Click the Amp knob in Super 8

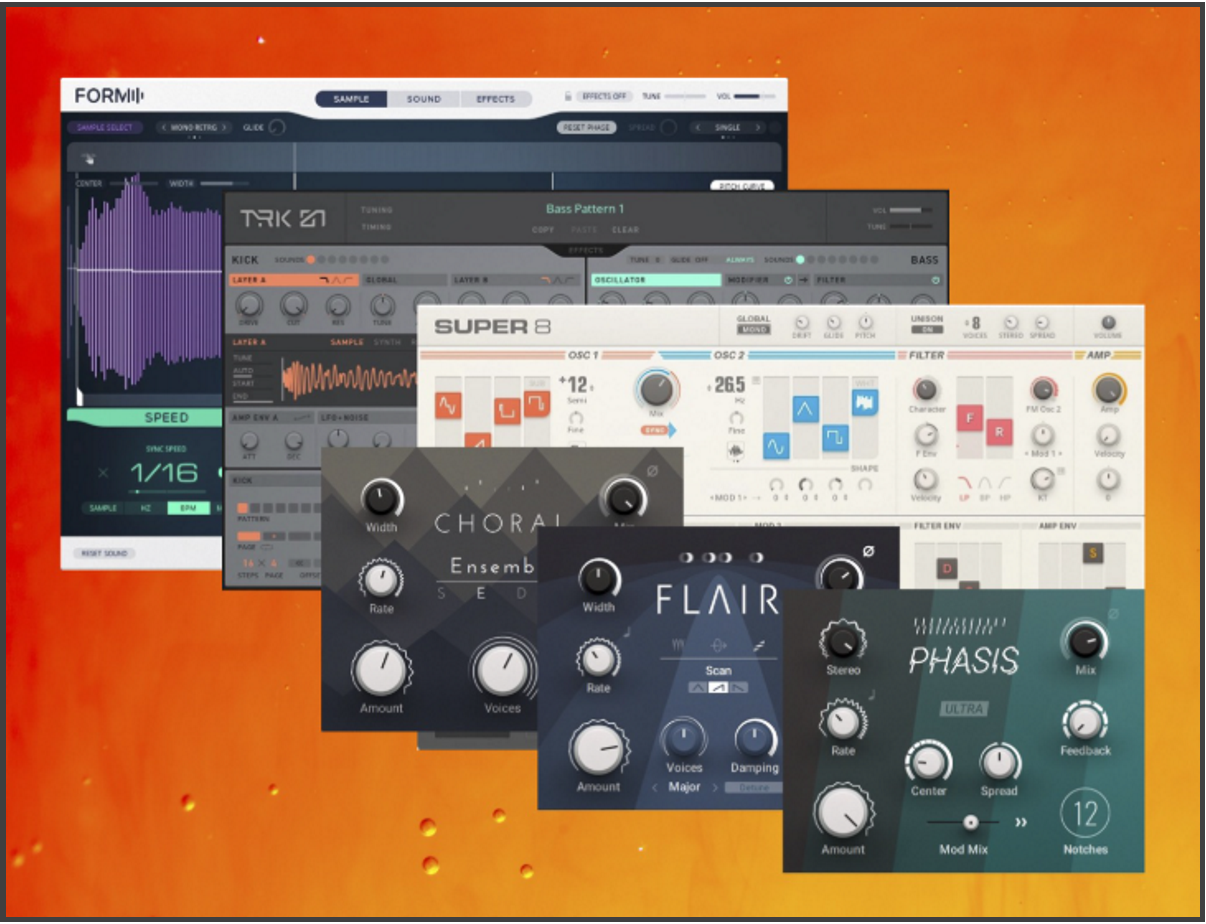pyautogui.click(x=1107, y=390)
